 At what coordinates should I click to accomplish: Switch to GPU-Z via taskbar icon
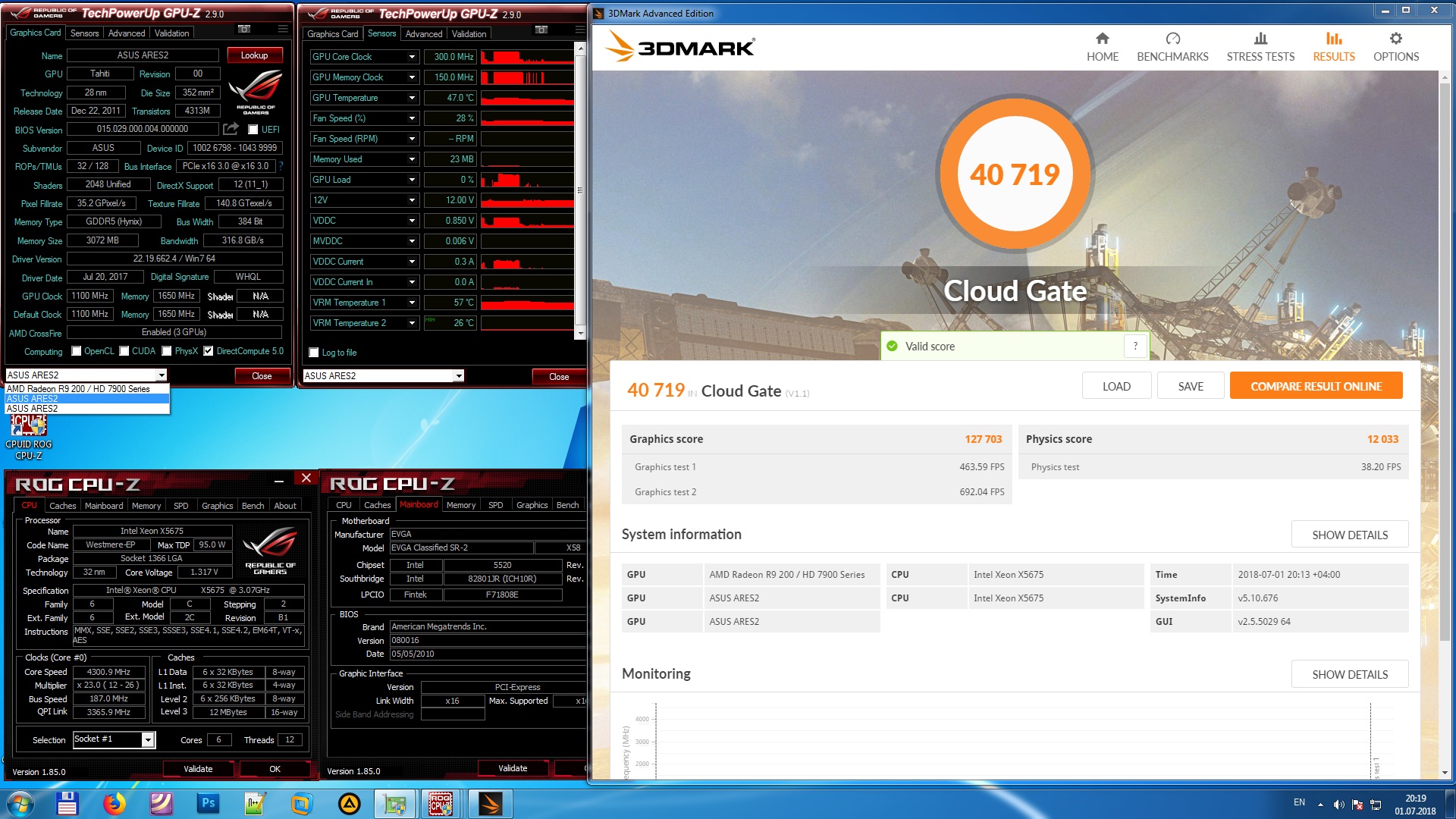tap(395, 803)
